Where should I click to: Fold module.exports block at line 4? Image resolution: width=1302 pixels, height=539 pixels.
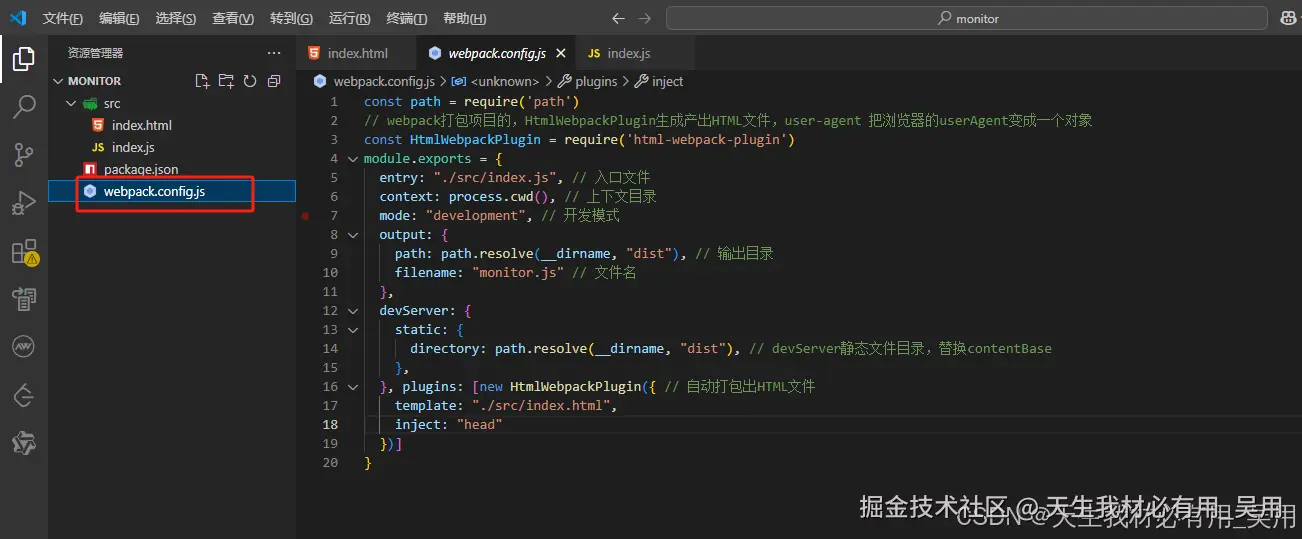[352, 159]
